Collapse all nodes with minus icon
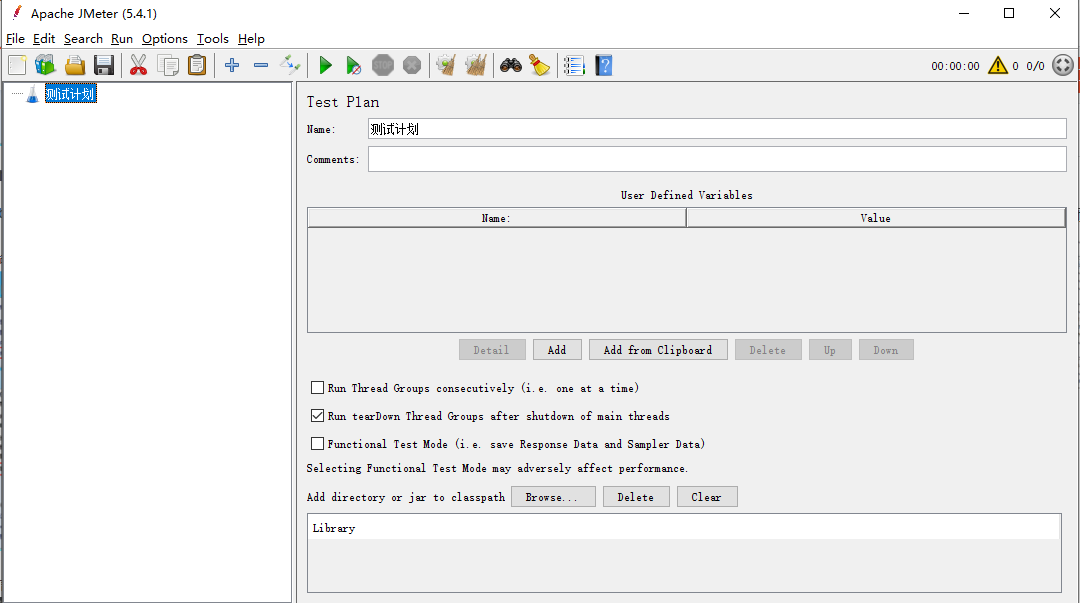 (261, 65)
